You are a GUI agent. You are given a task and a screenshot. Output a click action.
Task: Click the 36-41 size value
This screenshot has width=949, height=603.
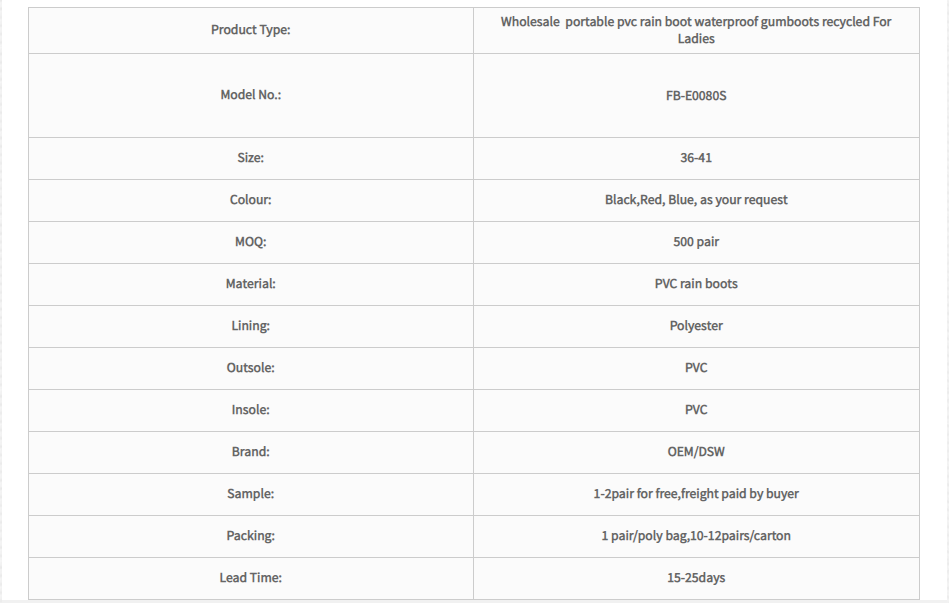695,158
